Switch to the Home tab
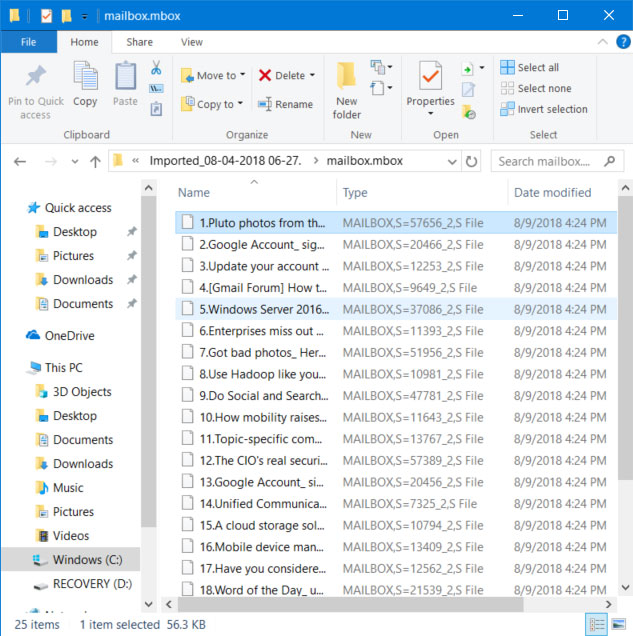 tap(84, 42)
